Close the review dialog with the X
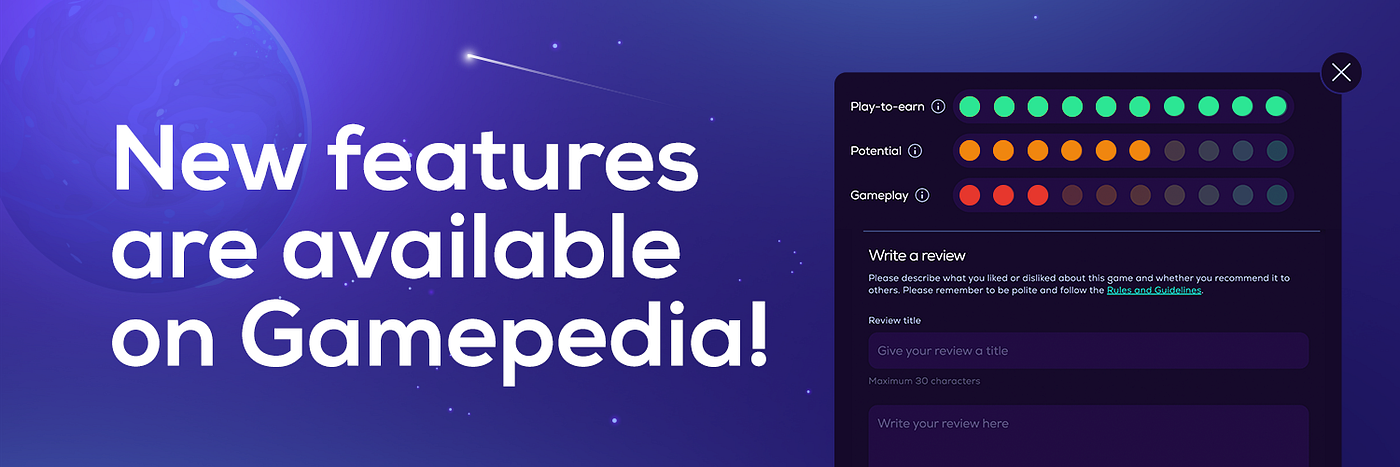Screen dimensions: 1400x467 (1341, 72)
